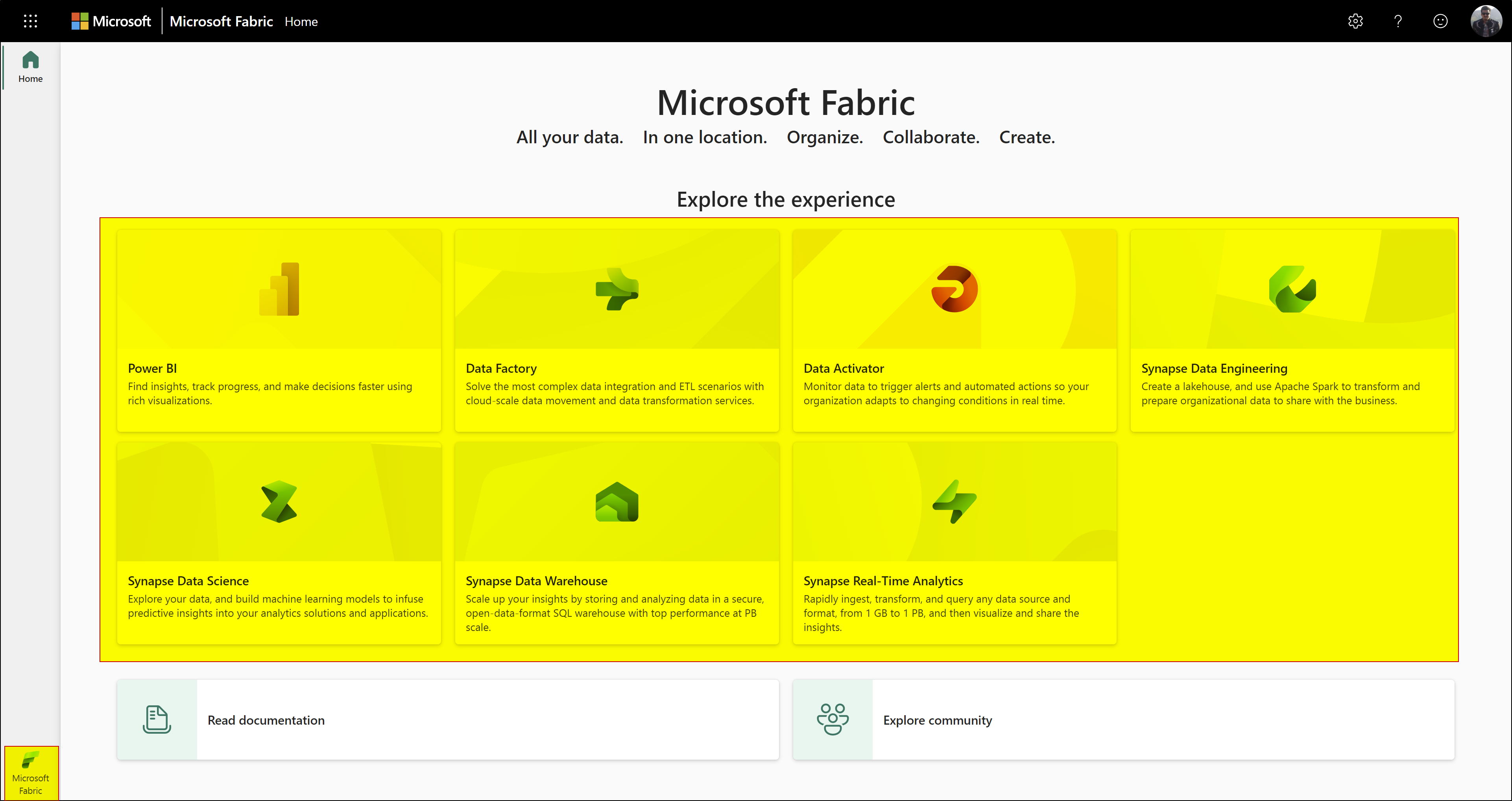This screenshot has width=1512, height=801.
Task: Click the Synapse Data Engineering icon
Action: tap(1292, 289)
